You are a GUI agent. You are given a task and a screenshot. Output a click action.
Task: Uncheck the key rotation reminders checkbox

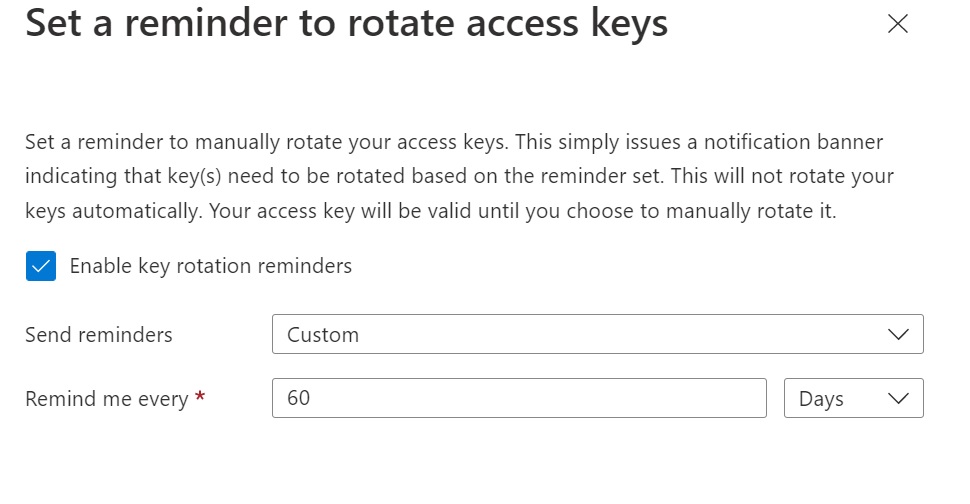pyautogui.click(x=41, y=267)
